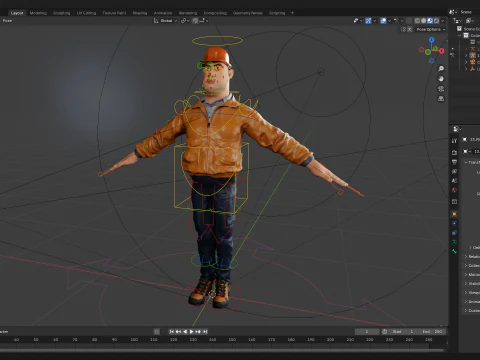Click the blue Z axis on navigation gizmo
Screen dimensions: 480x360
pos(432,40)
